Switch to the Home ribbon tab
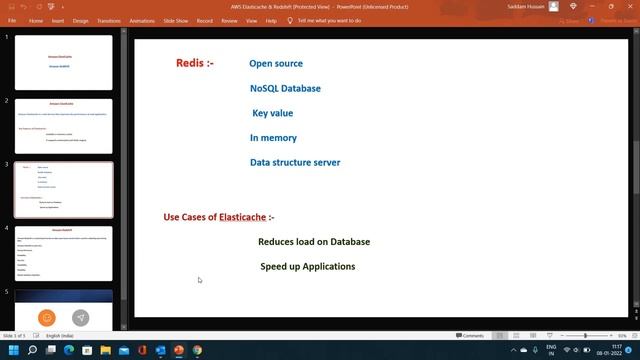 36,20
